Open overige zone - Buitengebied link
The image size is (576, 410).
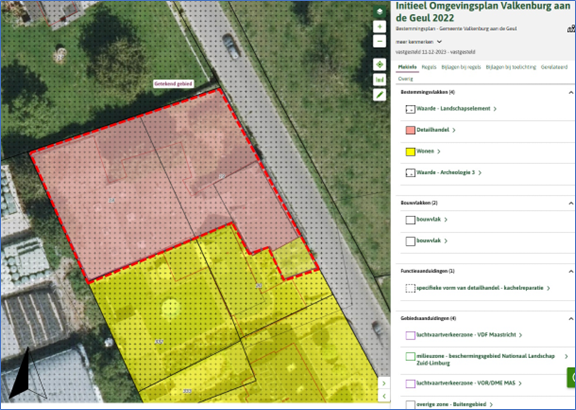point(451,404)
